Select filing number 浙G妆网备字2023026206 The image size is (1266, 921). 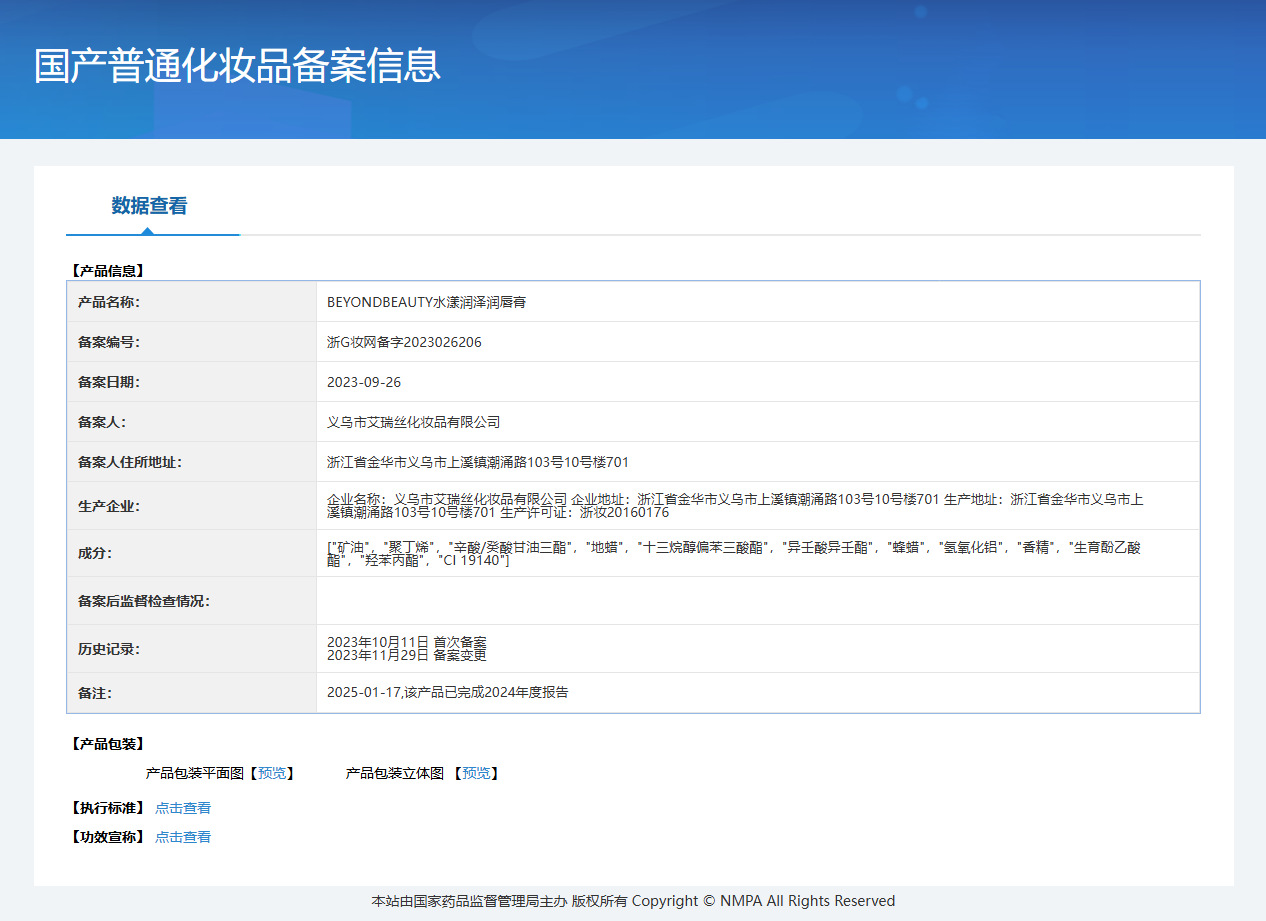[x=404, y=342]
